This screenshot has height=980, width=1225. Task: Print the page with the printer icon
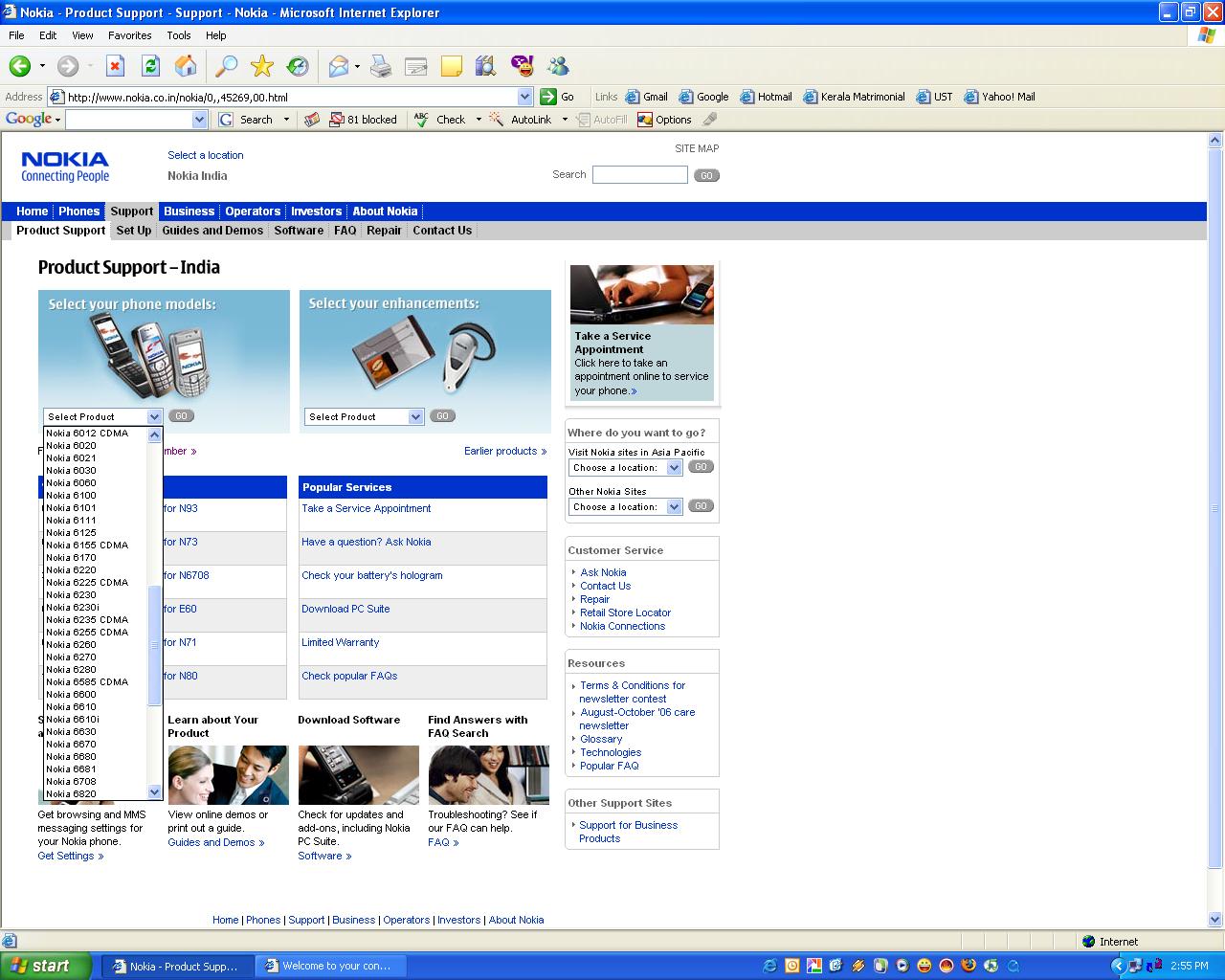[381, 66]
